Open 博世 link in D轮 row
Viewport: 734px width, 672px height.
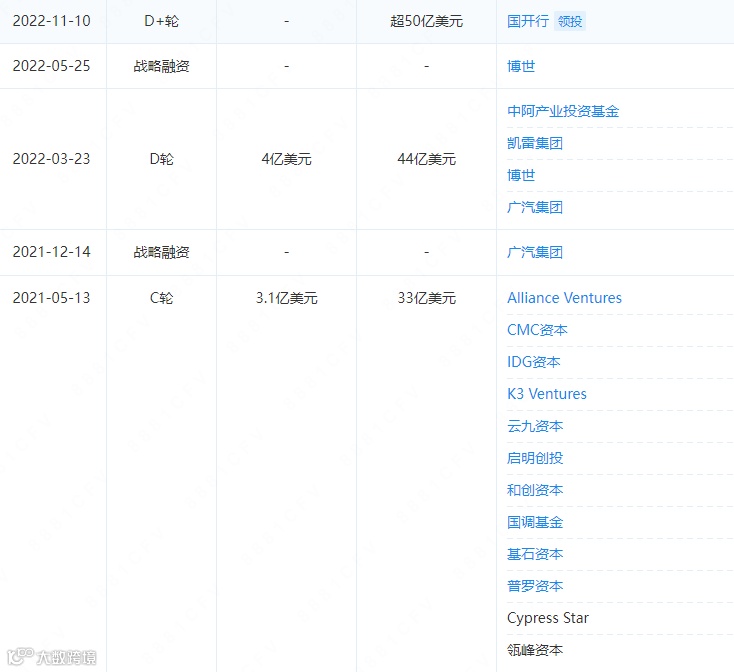coord(521,175)
